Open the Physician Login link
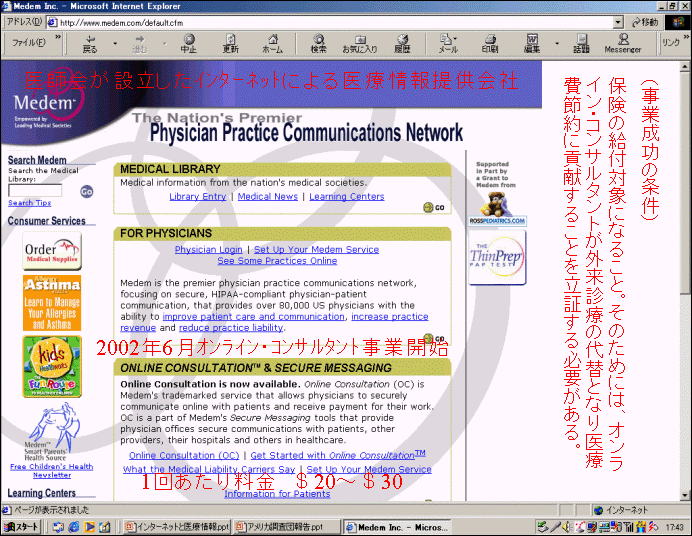This screenshot has height=536, width=692. [208, 249]
